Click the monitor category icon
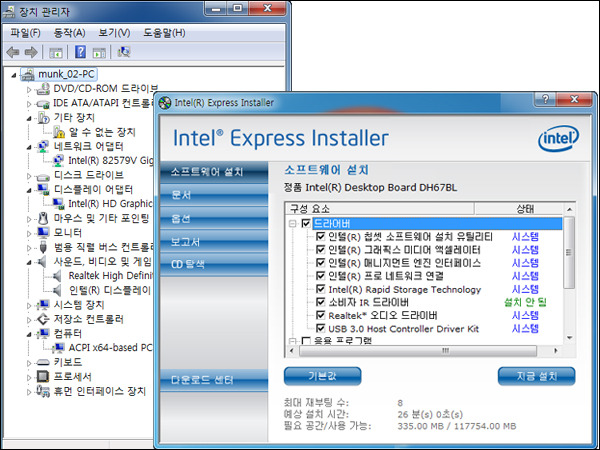600x450 pixels. [43, 233]
